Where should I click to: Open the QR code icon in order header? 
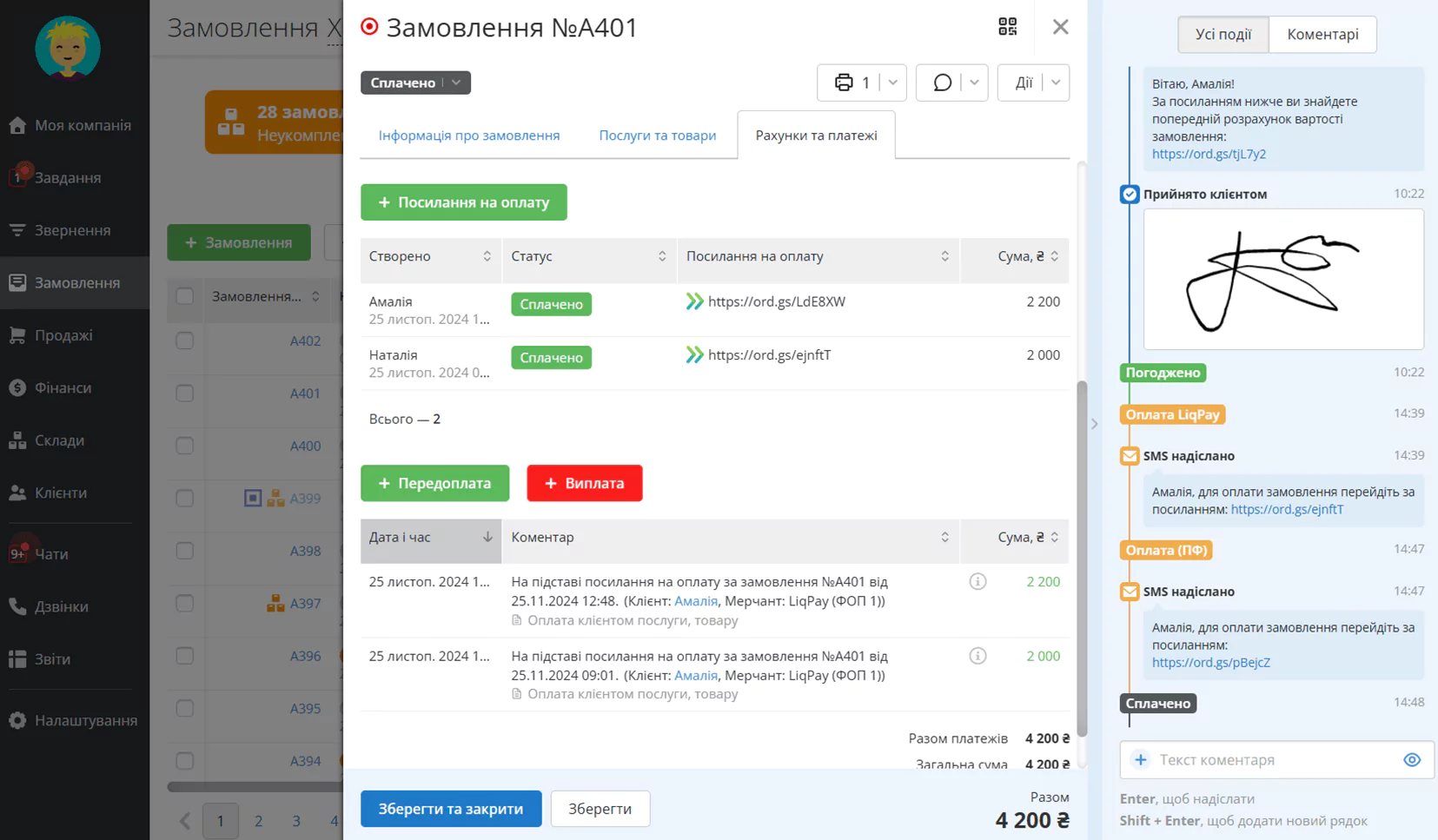pos(1007,27)
